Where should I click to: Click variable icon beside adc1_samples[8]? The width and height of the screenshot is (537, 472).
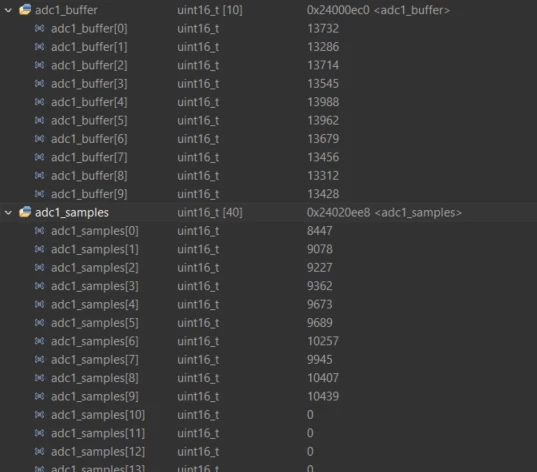click(39, 378)
